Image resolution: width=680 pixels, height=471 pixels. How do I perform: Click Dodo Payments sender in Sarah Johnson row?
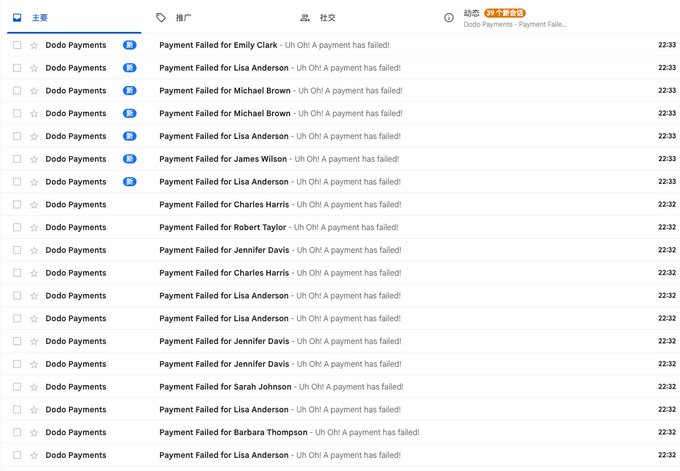click(76, 387)
